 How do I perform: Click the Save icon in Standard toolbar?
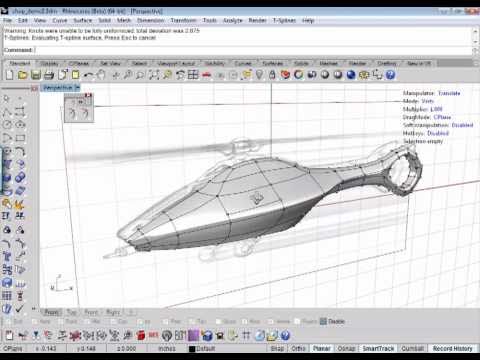click(36, 75)
